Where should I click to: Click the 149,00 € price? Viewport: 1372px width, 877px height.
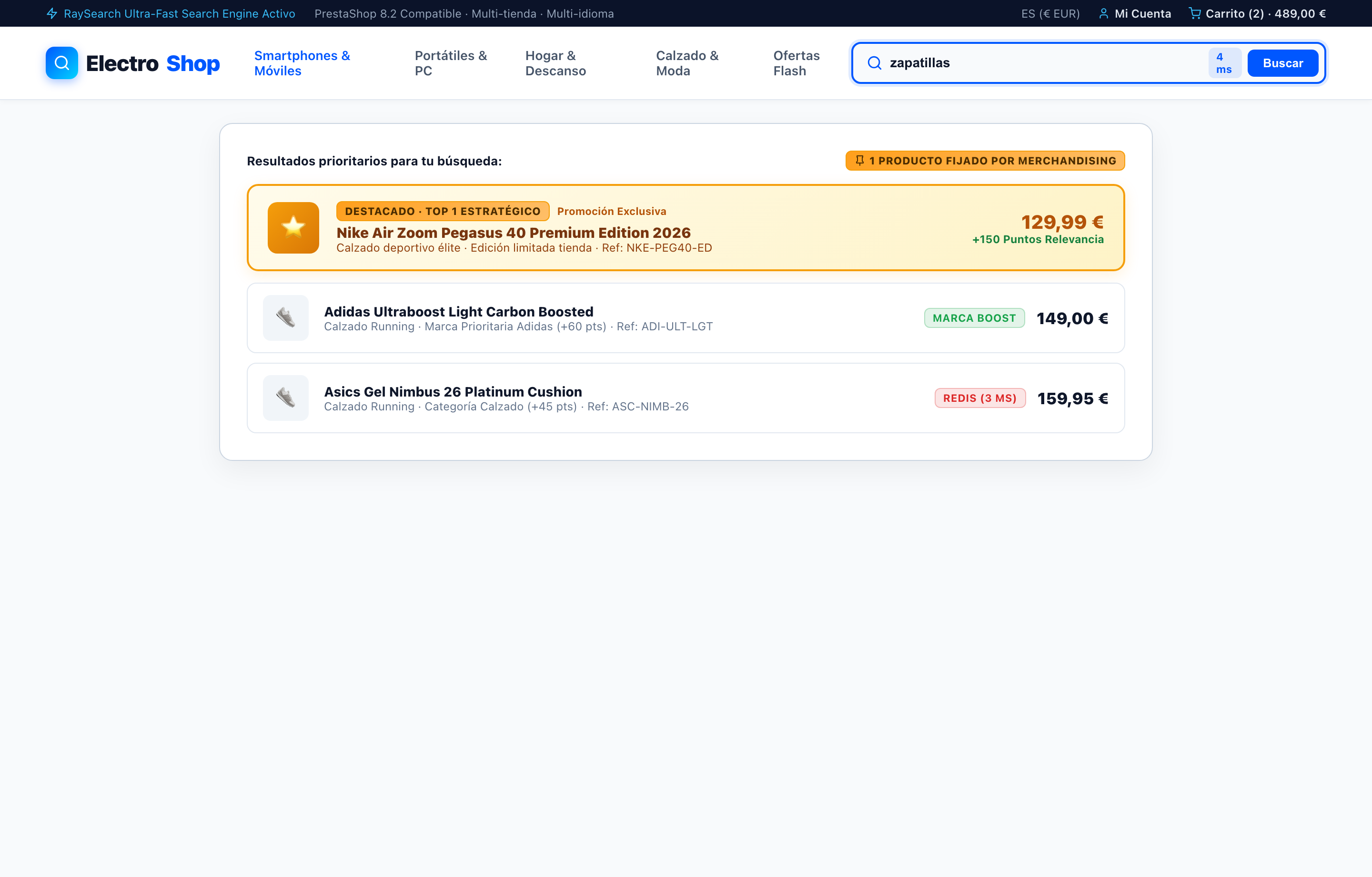(1072, 318)
